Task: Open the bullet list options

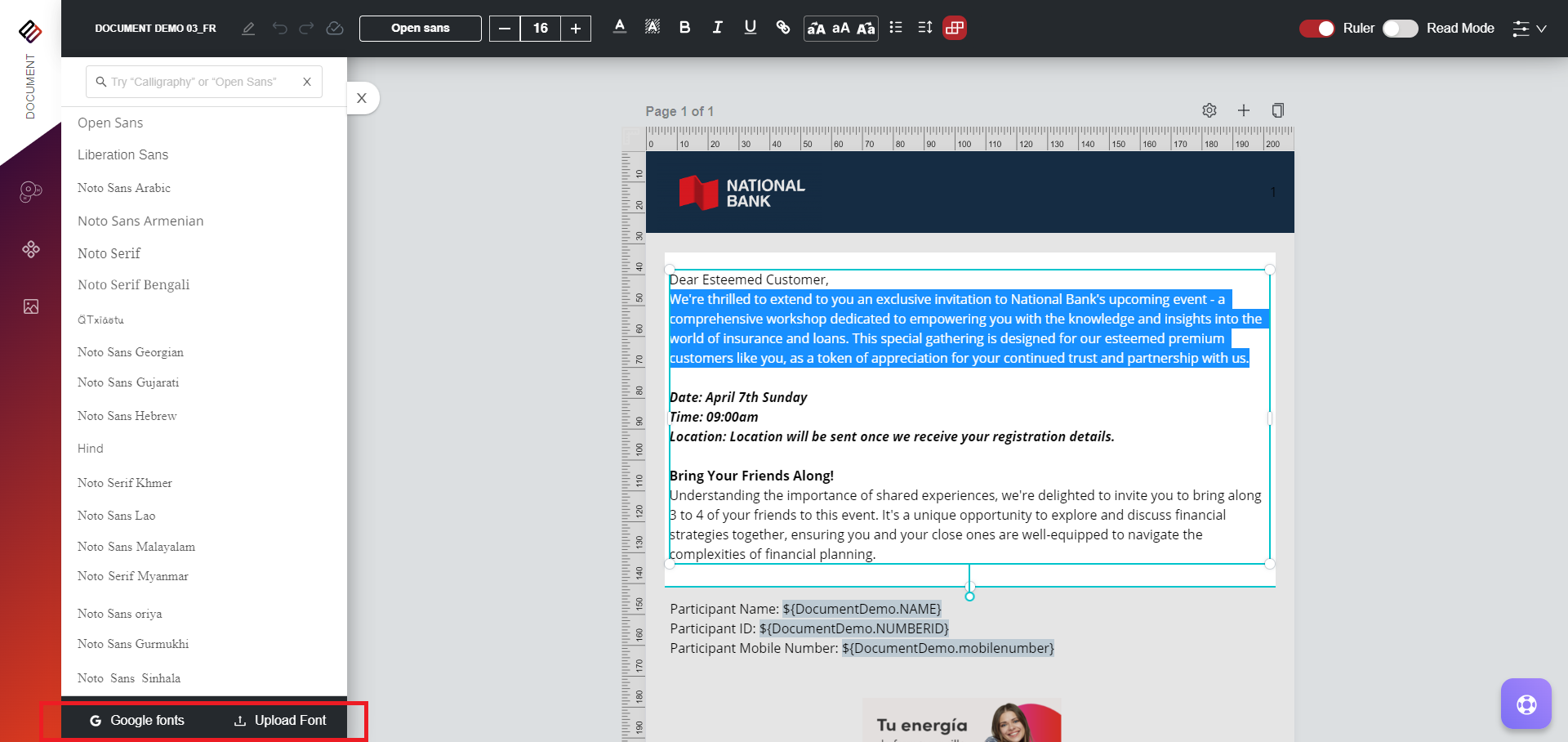Action: pos(896,28)
